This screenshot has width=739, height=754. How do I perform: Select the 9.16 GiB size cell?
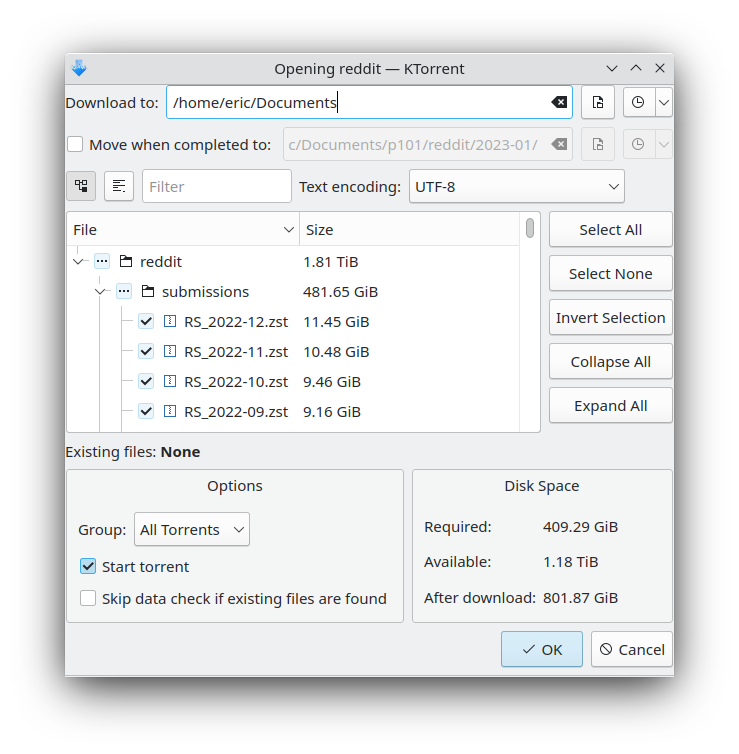pos(332,411)
